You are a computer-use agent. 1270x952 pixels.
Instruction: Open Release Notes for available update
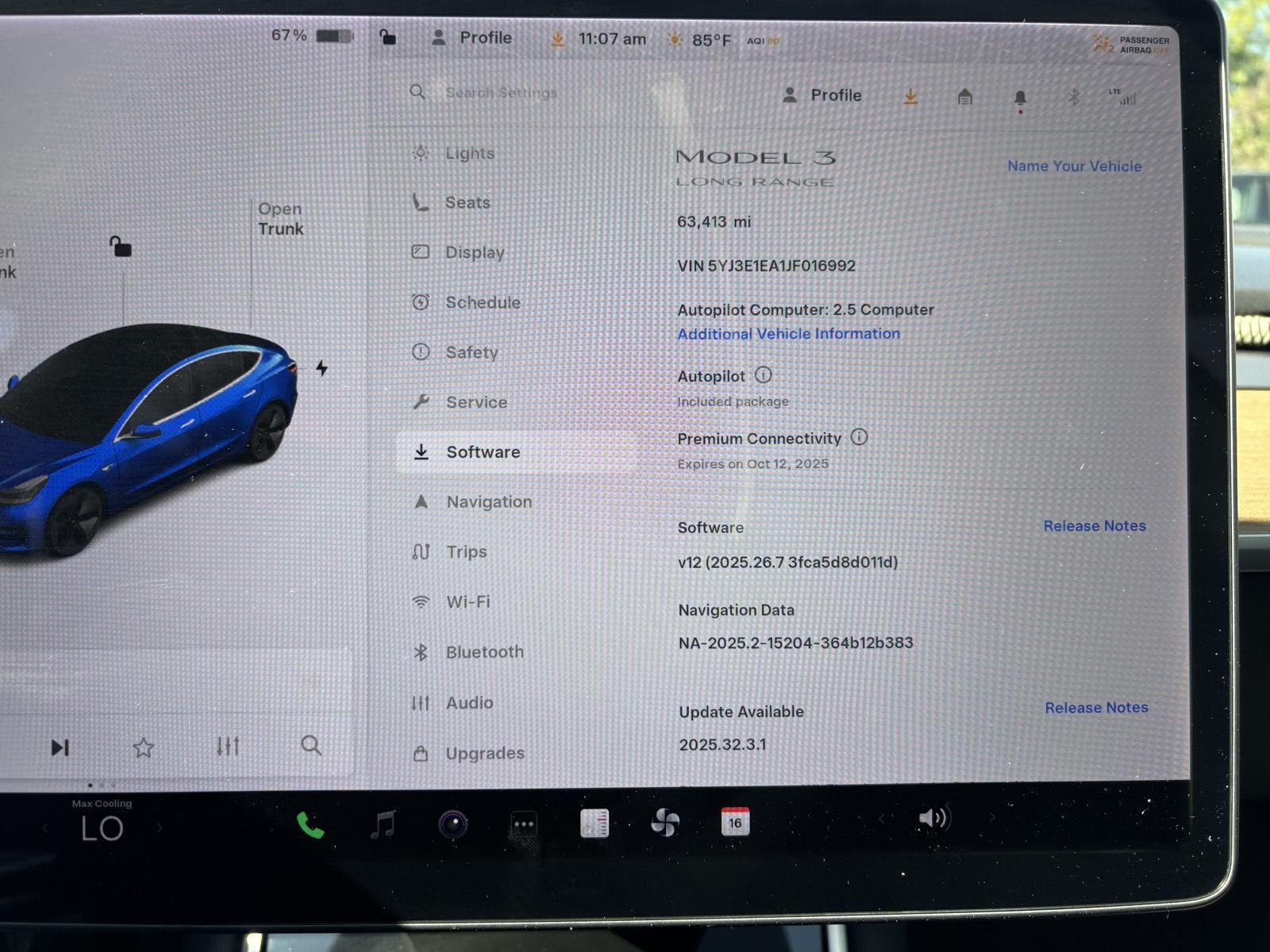[x=1096, y=708]
